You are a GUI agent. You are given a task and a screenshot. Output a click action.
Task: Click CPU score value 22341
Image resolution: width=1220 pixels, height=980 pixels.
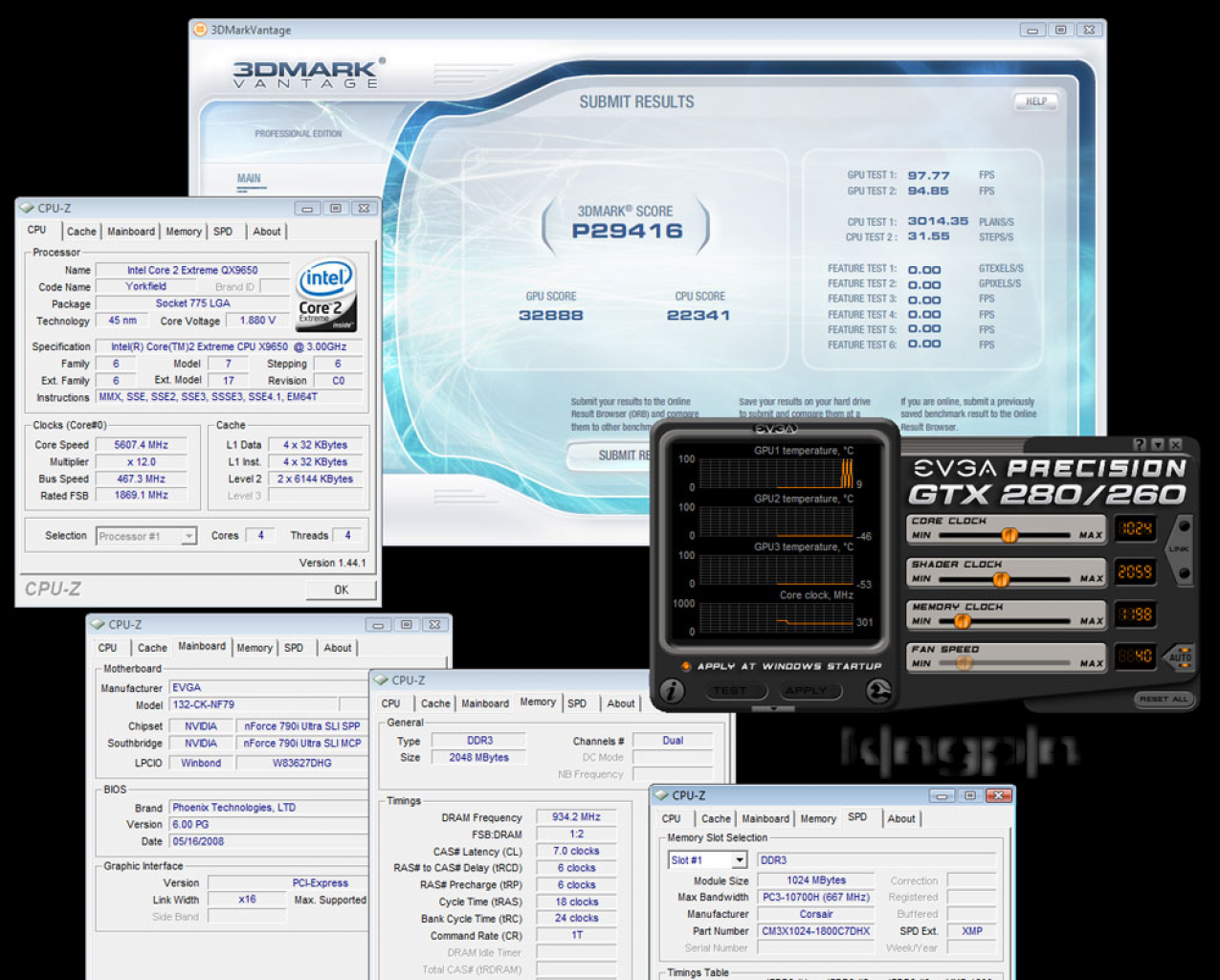pyautogui.click(x=699, y=315)
